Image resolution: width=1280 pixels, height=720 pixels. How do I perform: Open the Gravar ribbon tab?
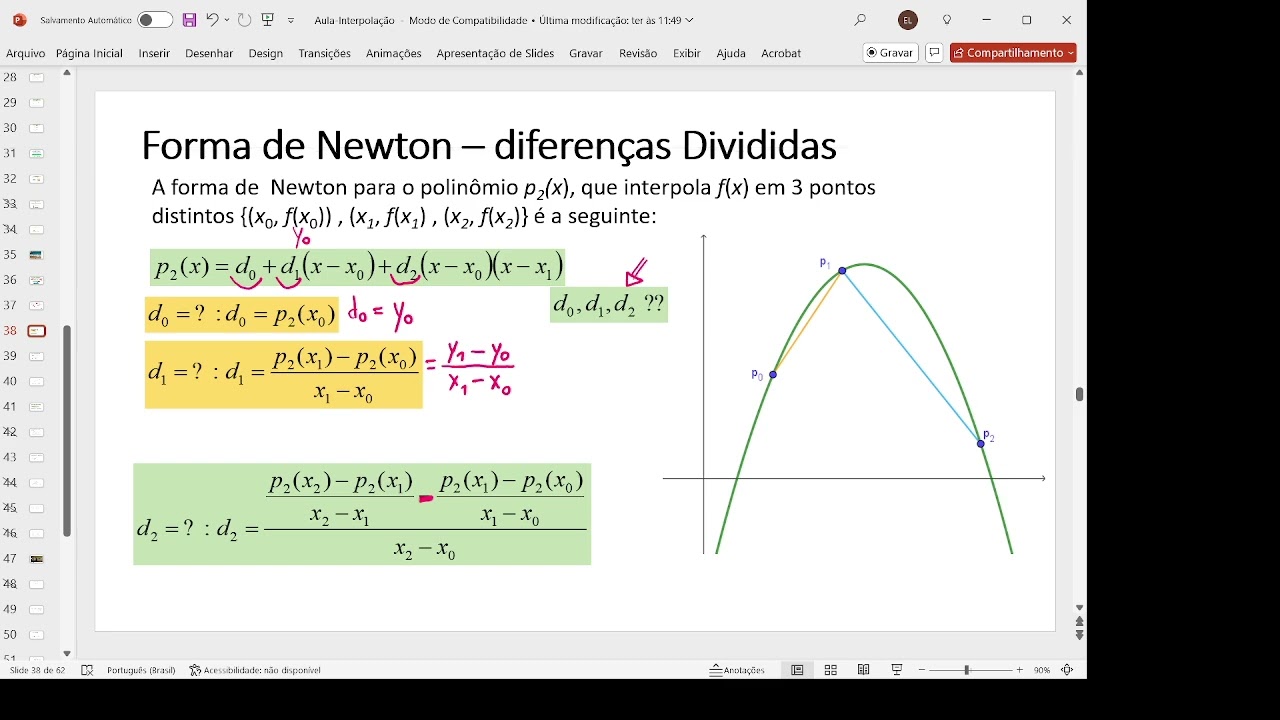click(586, 53)
